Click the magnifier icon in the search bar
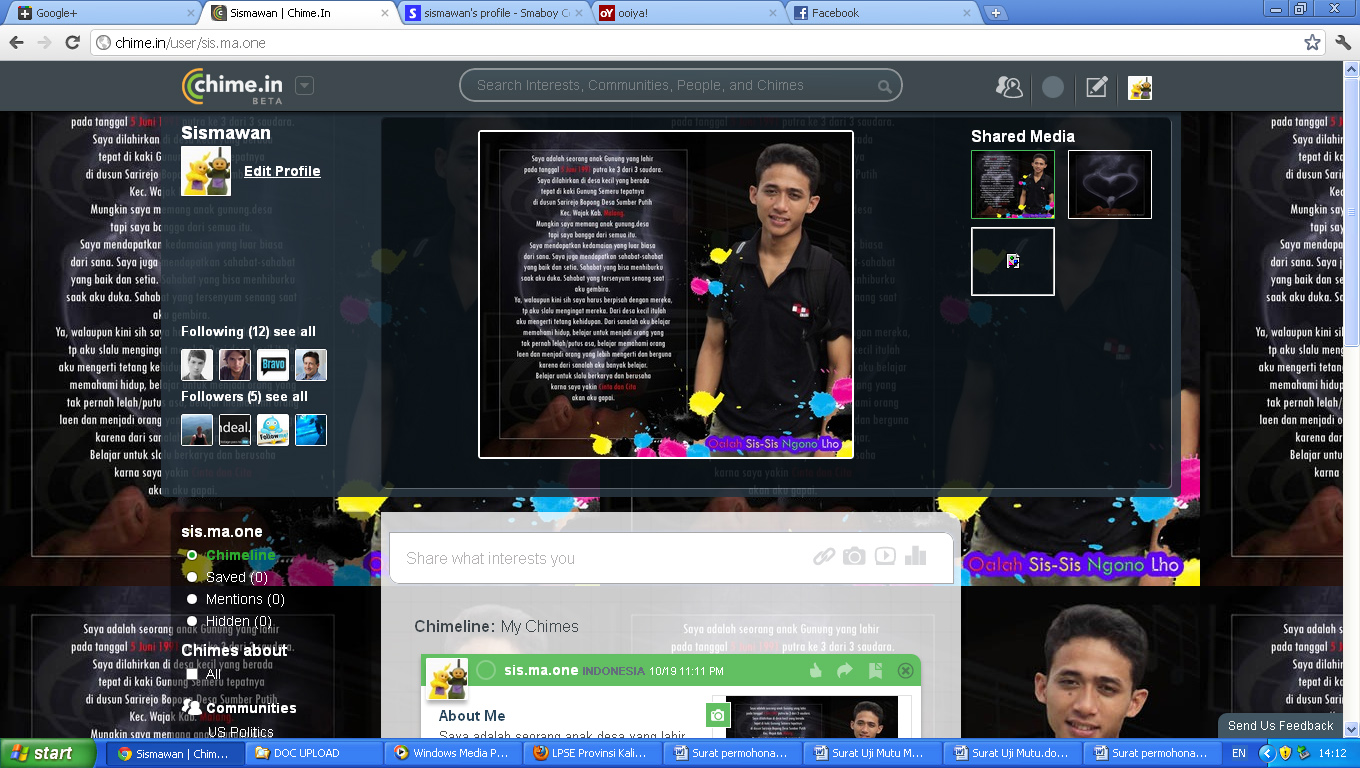This screenshot has height=768, width=1360. [884, 87]
